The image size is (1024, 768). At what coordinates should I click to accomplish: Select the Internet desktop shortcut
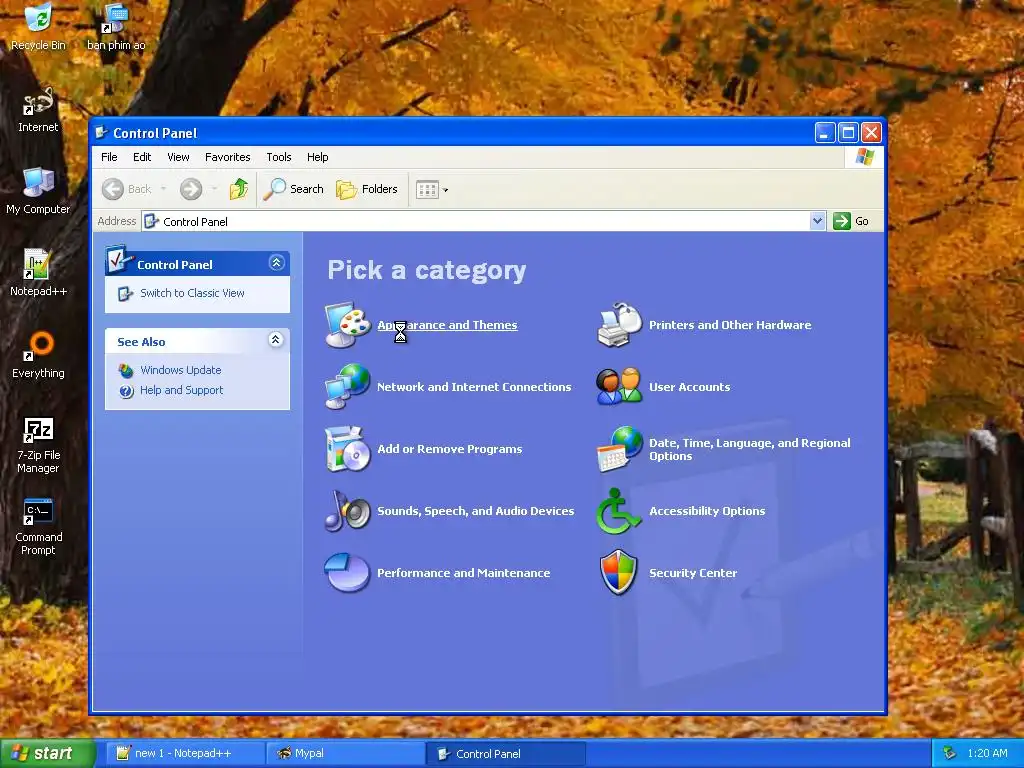38,110
